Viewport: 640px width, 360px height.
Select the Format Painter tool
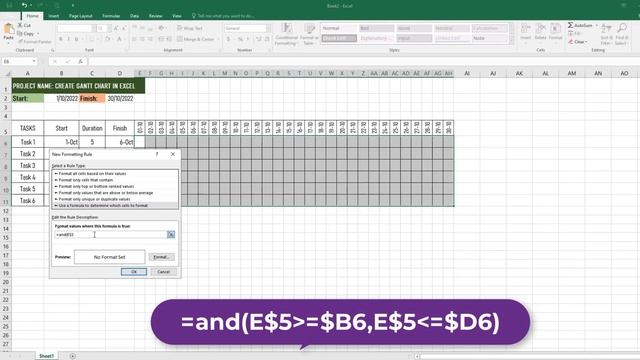[x=35, y=42]
